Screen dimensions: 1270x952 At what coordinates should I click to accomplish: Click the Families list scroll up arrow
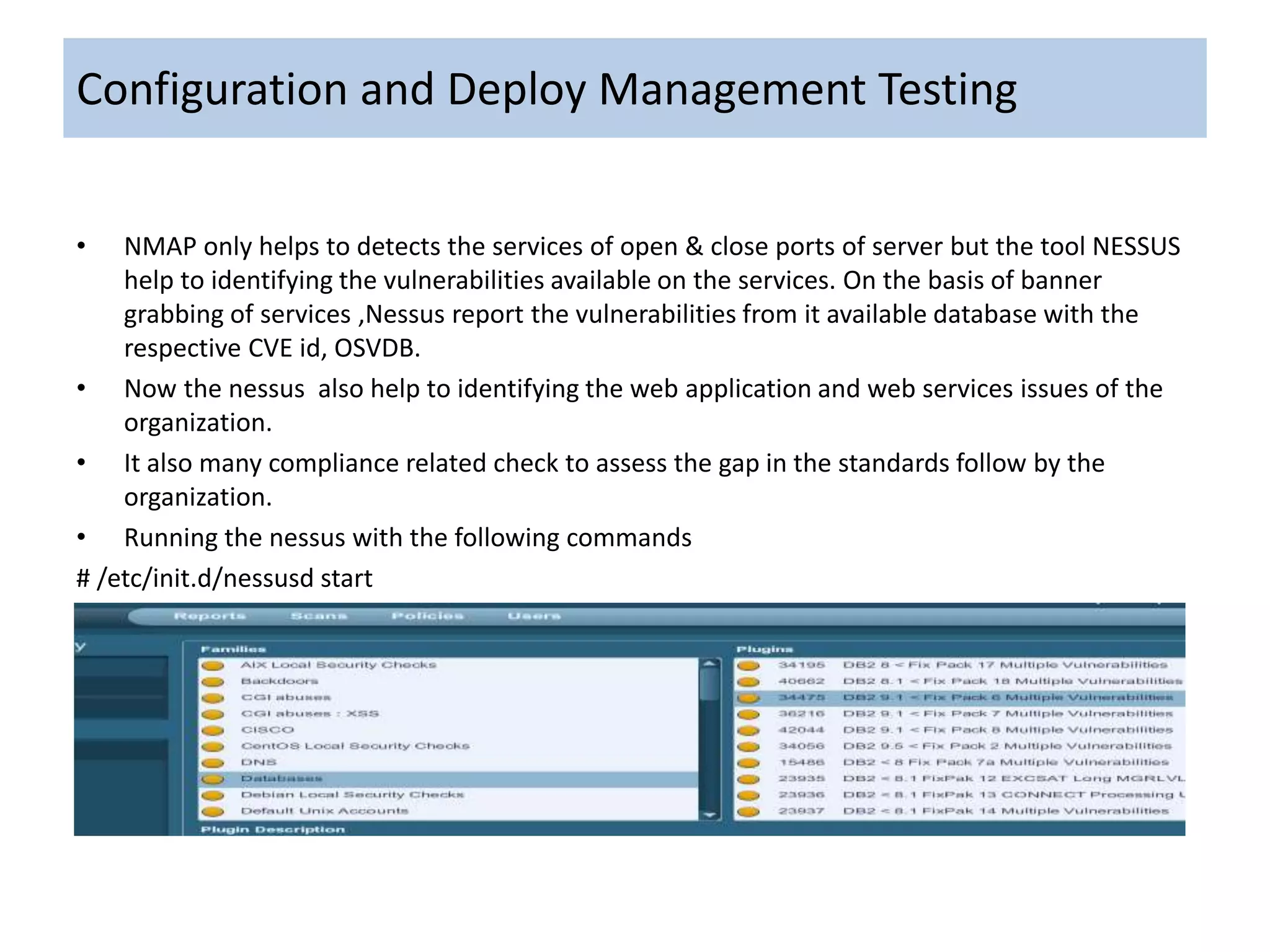[x=710, y=664]
